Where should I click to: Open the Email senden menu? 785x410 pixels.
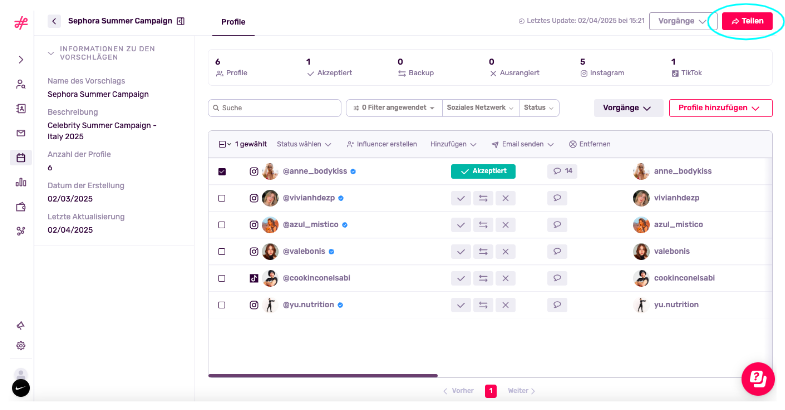(522, 144)
